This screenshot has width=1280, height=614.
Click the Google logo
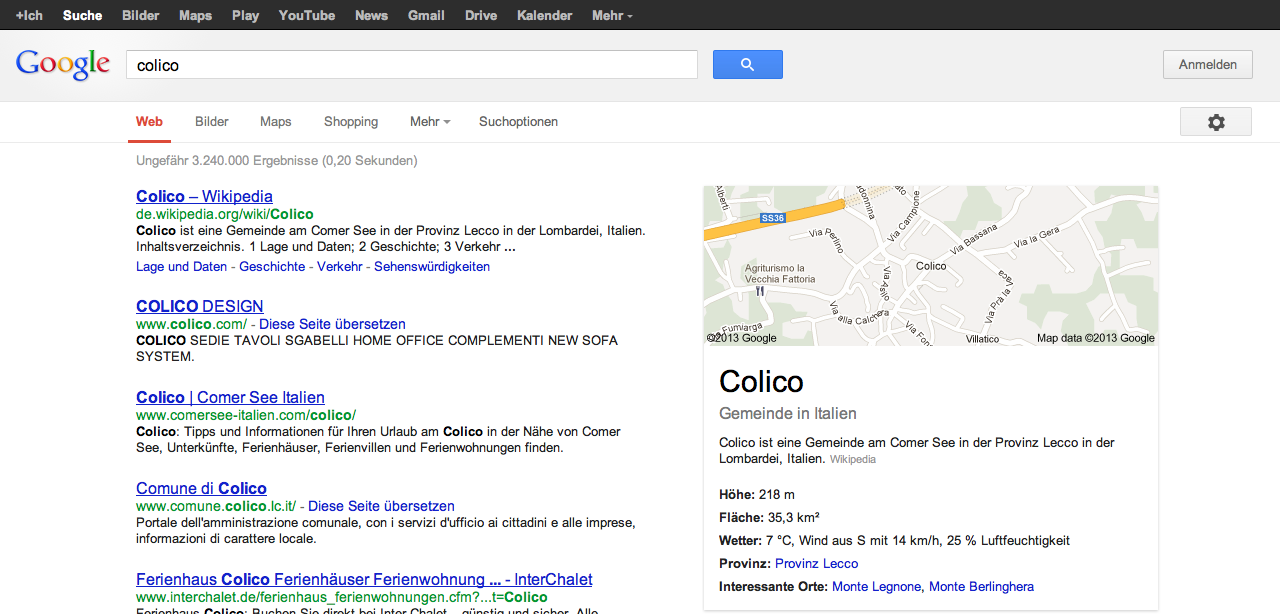(x=62, y=65)
